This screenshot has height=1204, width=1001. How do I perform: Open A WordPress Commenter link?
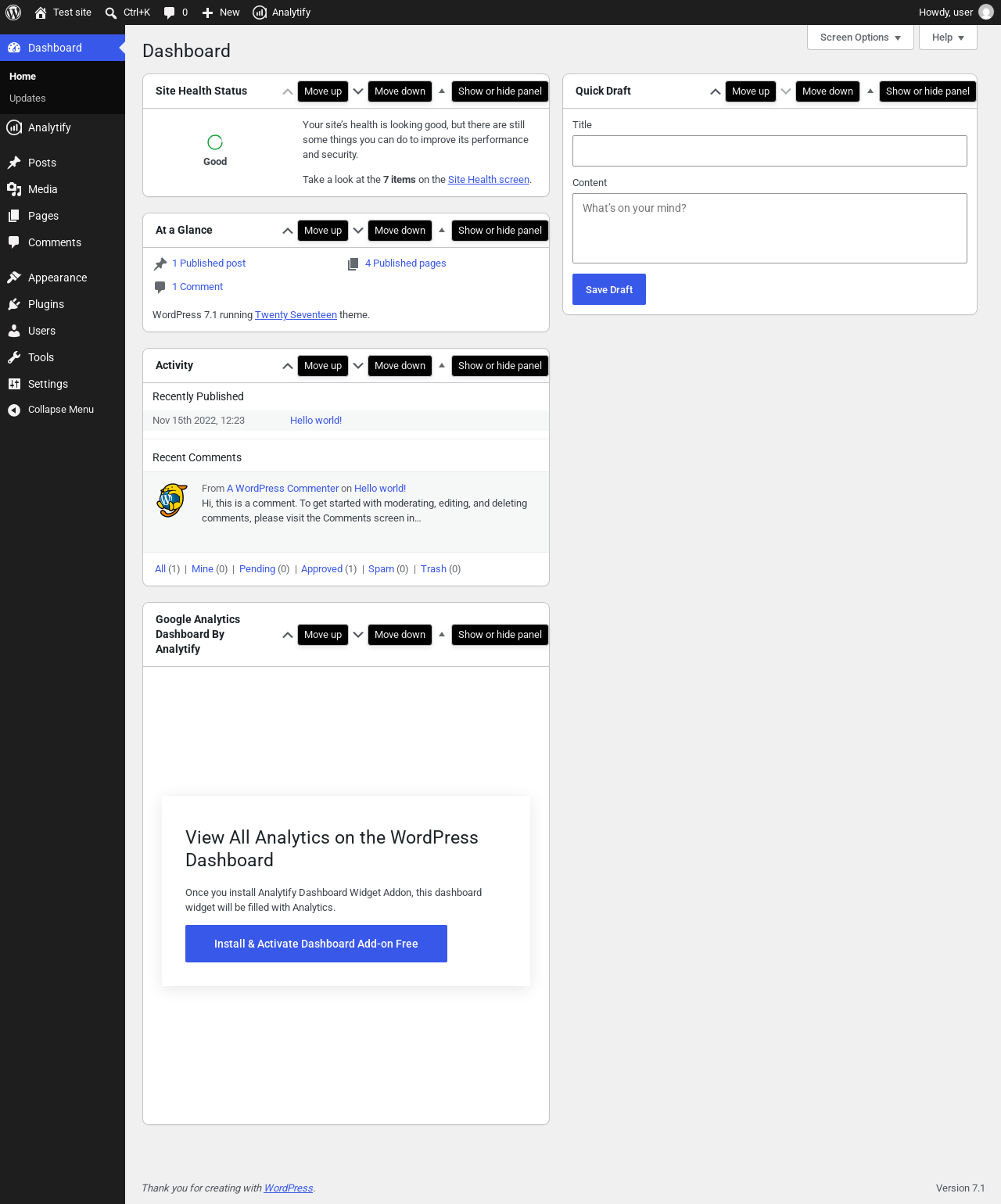pos(283,489)
